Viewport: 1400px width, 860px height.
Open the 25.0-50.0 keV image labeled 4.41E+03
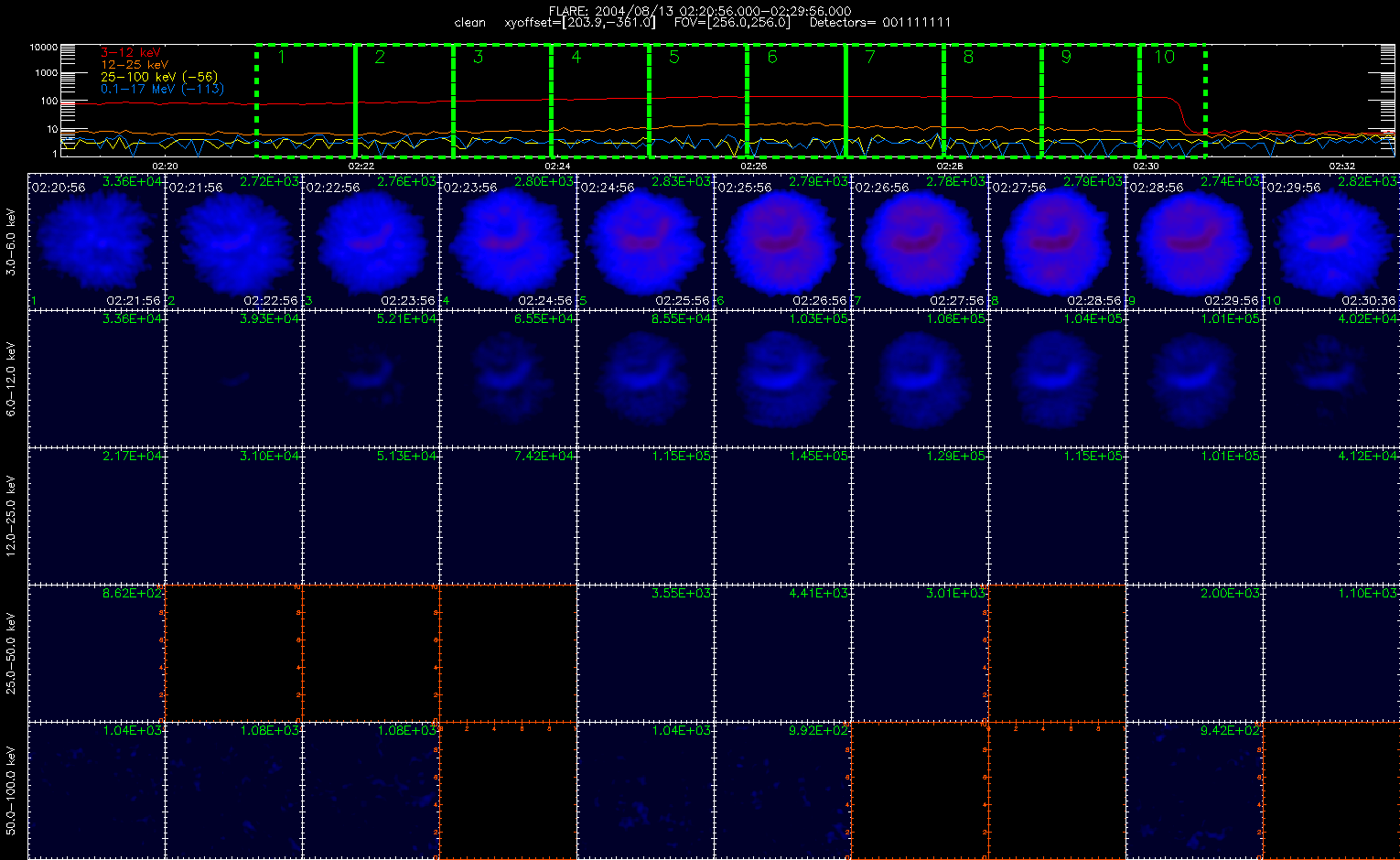[782, 652]
